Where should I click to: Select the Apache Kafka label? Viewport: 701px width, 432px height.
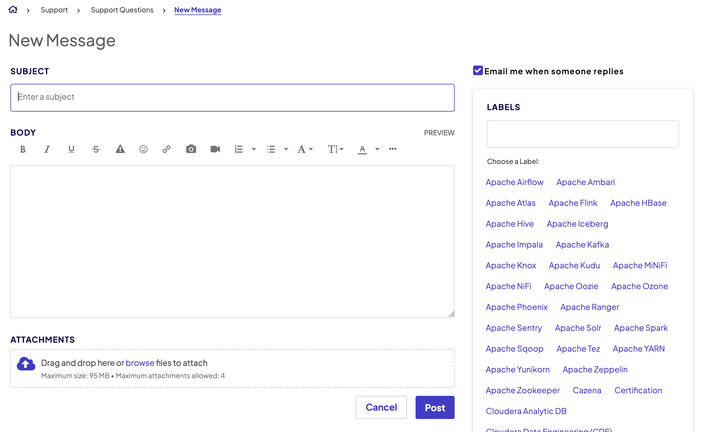[582, 244]
